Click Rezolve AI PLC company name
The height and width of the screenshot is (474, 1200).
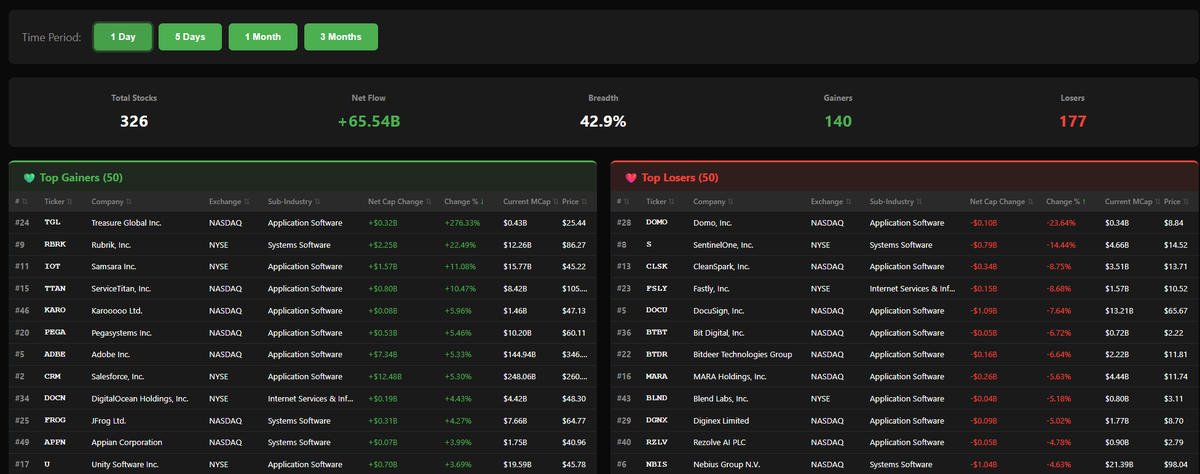(x=722, y=442)
